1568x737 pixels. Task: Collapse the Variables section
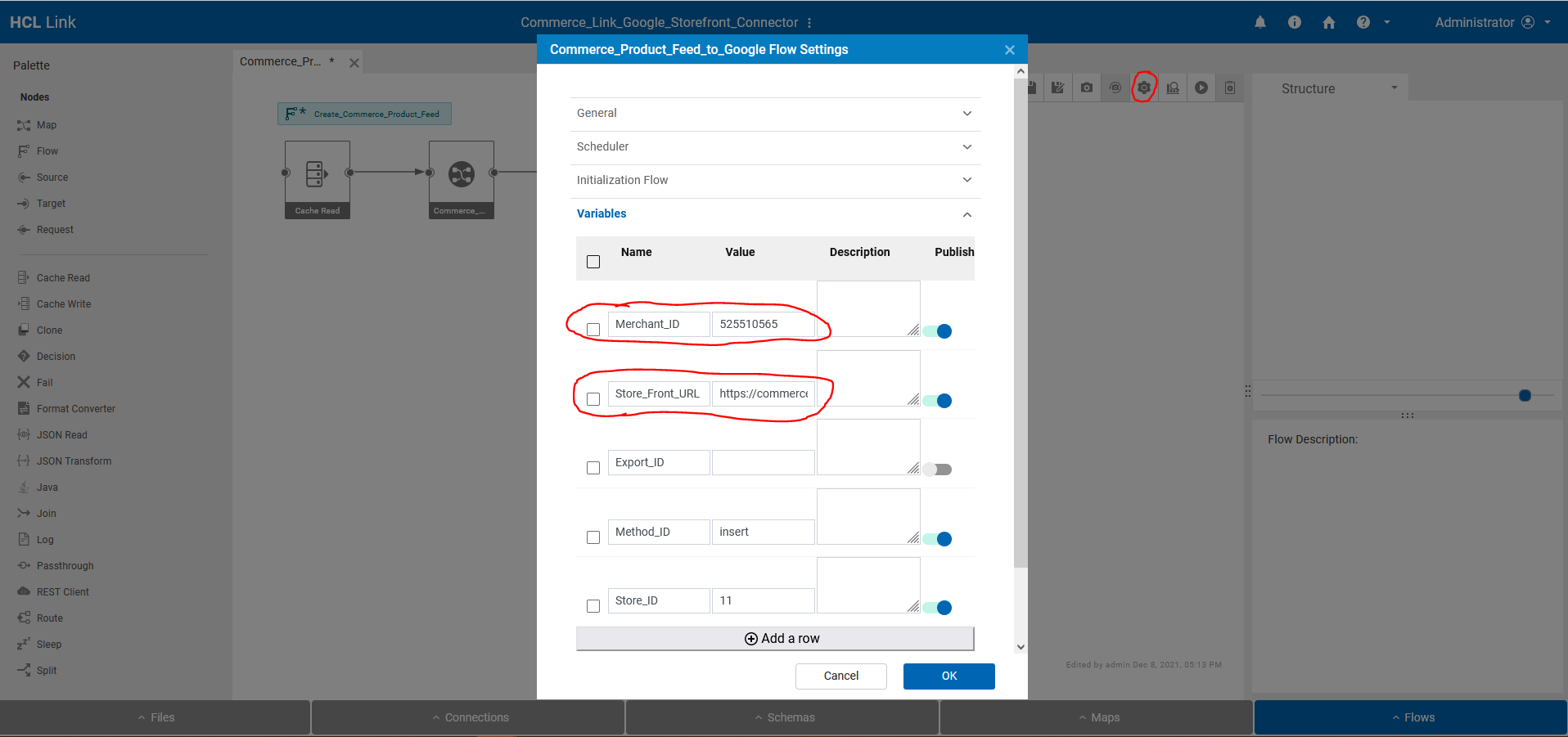[774, 214]
